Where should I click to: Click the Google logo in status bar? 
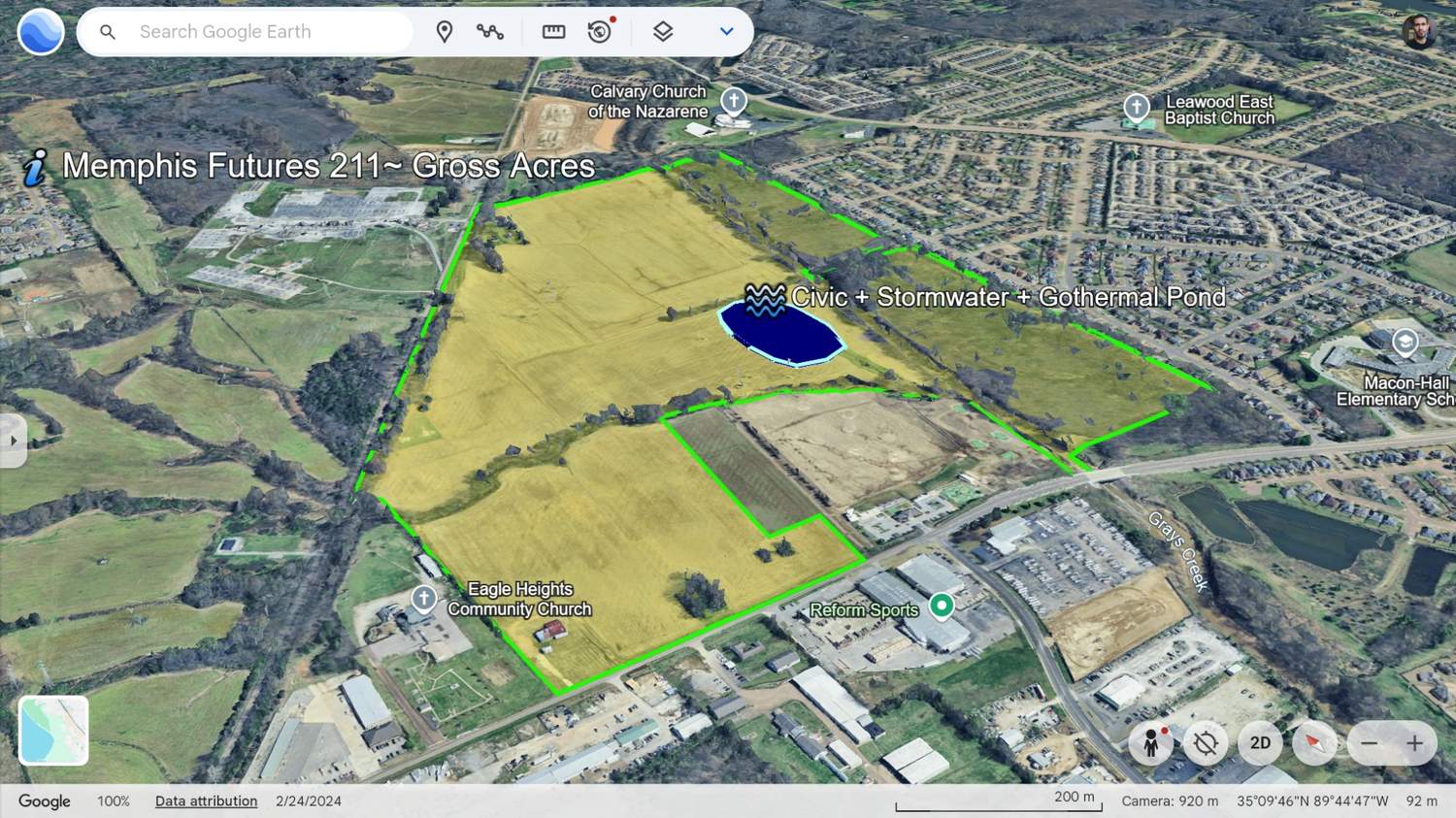pyautogui.click(x=45, y=802)
